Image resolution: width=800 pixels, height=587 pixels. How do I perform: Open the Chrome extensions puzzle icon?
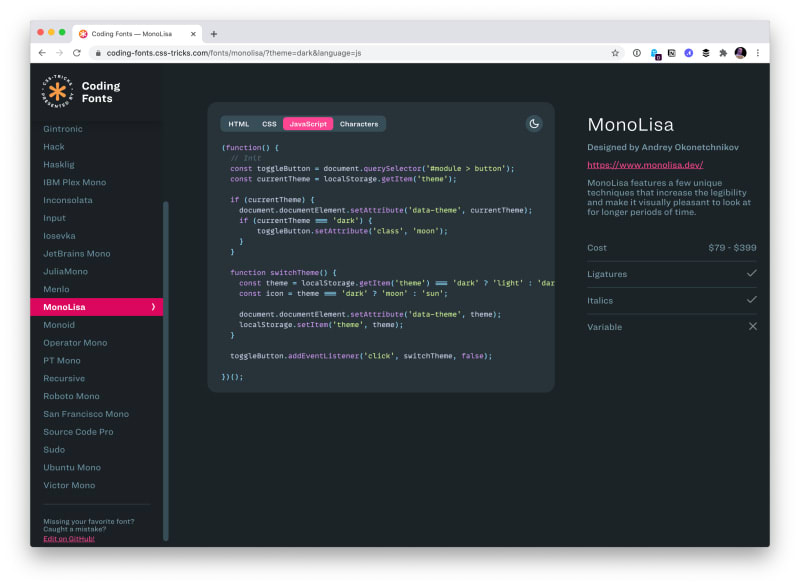tap(723, 53)
